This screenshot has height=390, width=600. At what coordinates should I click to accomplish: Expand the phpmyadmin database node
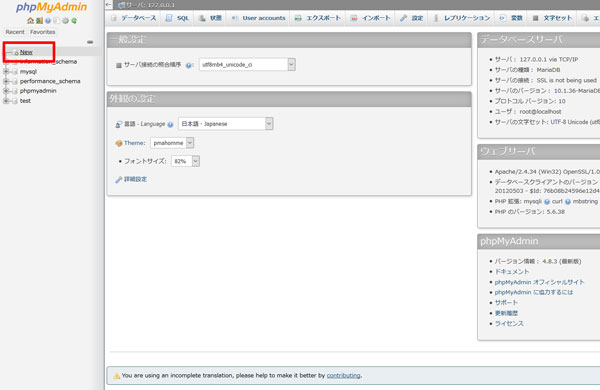click(x=6, y=91)
